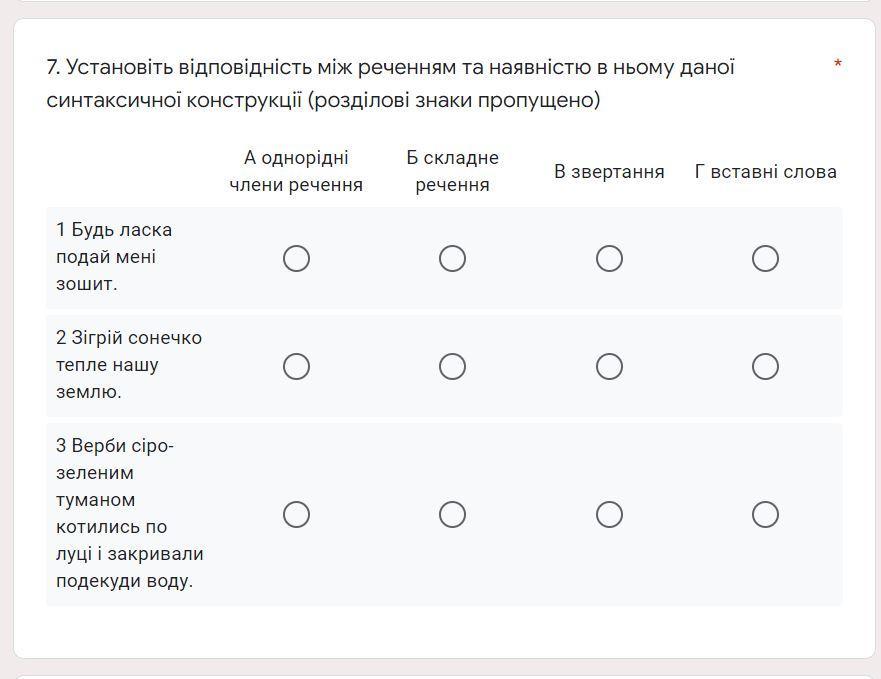Click the 'Г вставні слова' column header
881x679 pixels.
[765, 171]
